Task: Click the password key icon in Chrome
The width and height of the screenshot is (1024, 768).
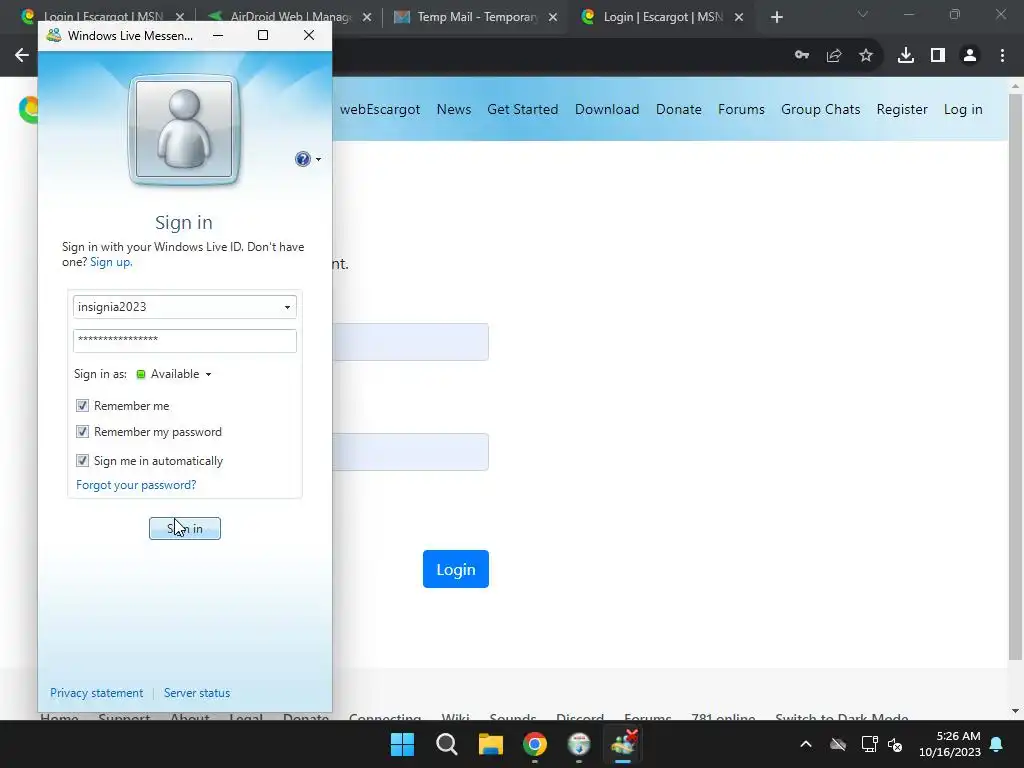Action: point(802,56)
